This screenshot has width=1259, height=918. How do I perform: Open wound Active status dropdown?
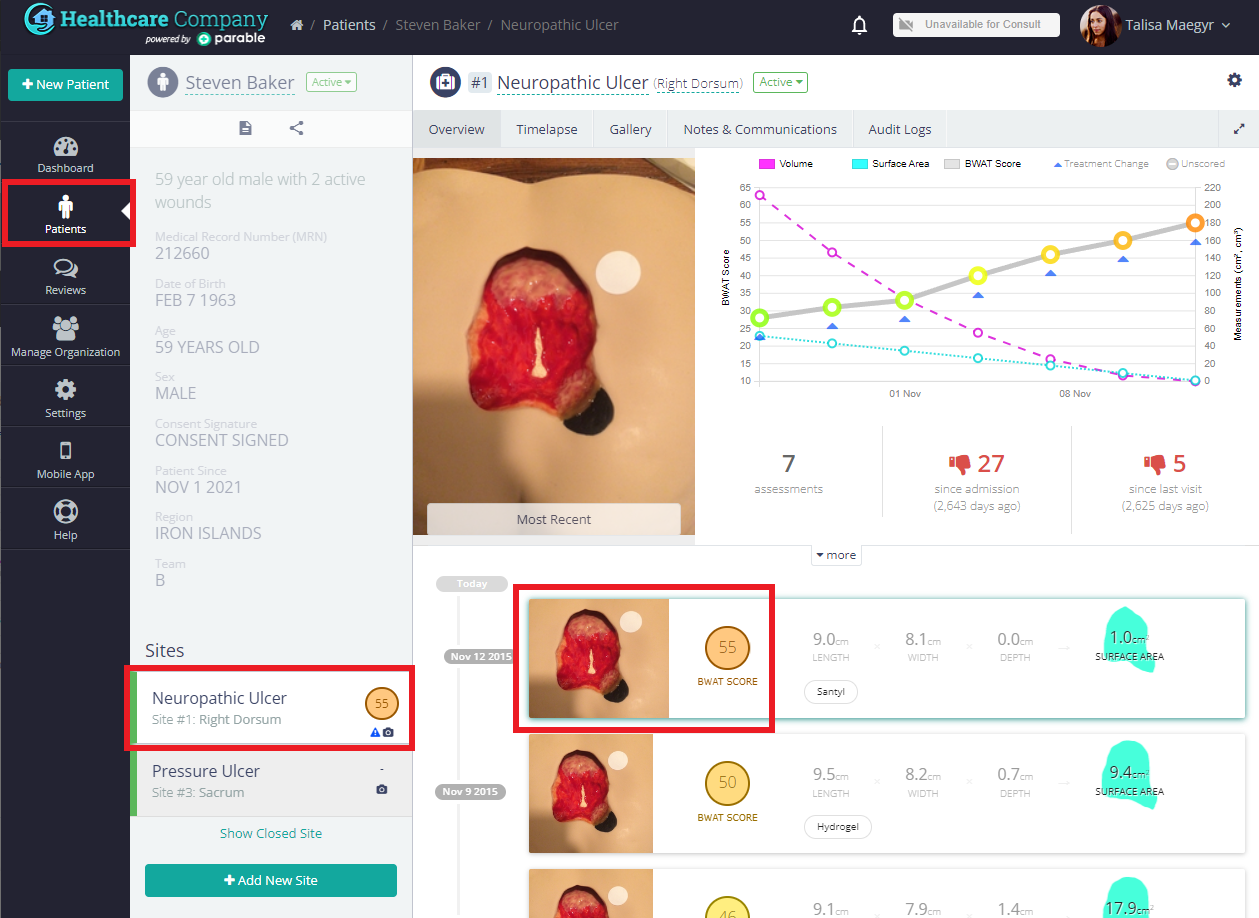780,82
